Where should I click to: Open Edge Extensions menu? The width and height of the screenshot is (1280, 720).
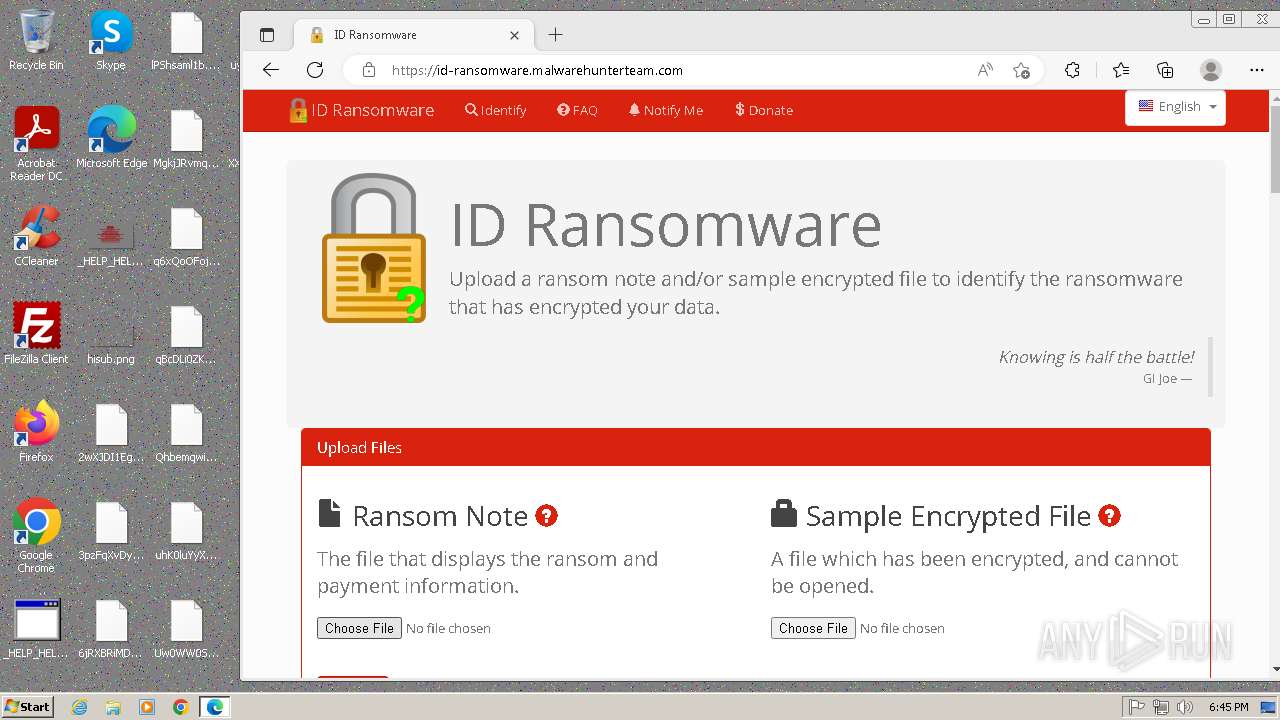pyautogui.click(x=1072, y=70)
